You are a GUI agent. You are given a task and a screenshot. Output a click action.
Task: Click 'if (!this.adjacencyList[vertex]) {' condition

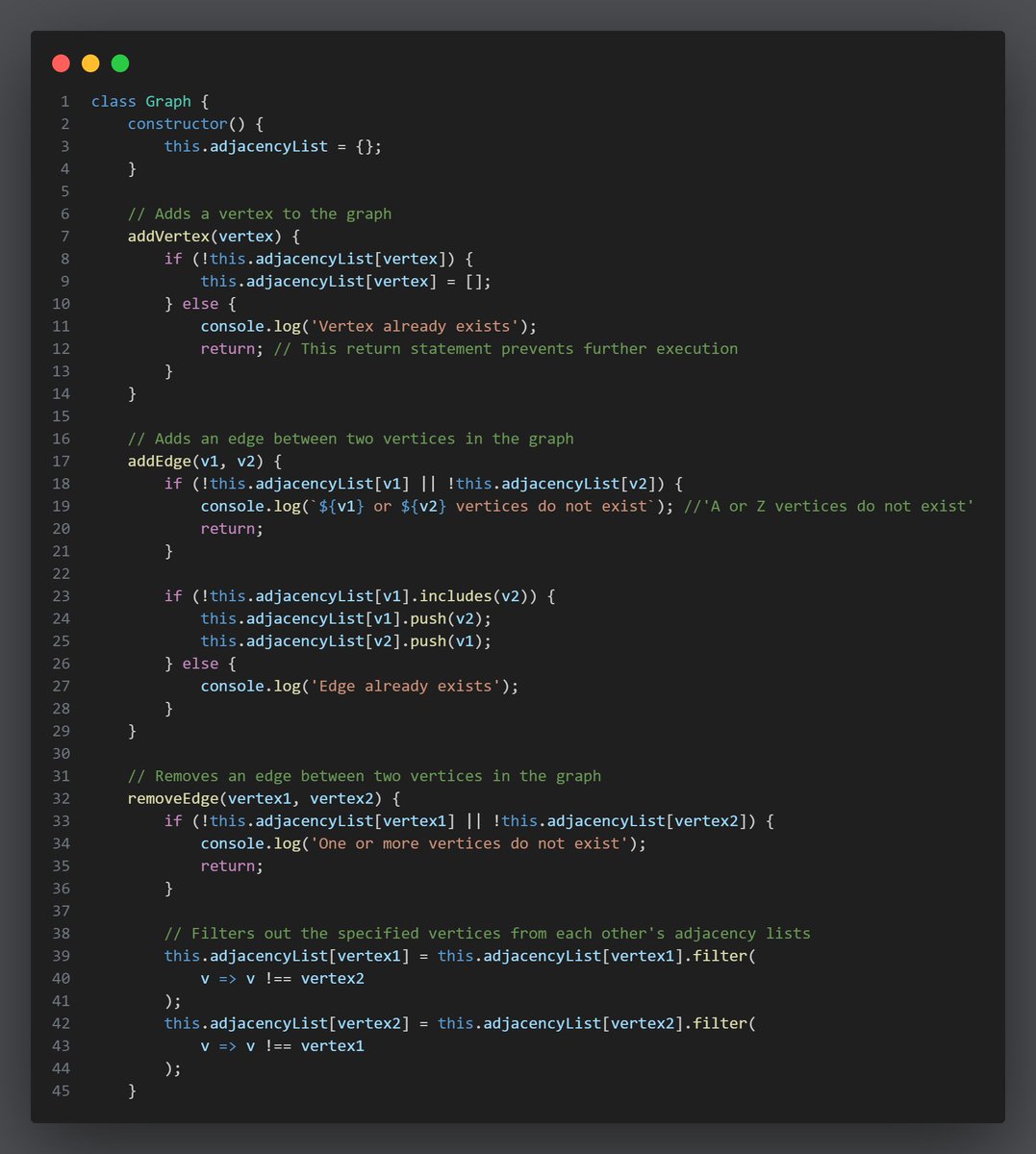pyautogui.click(x=318, y=259)
